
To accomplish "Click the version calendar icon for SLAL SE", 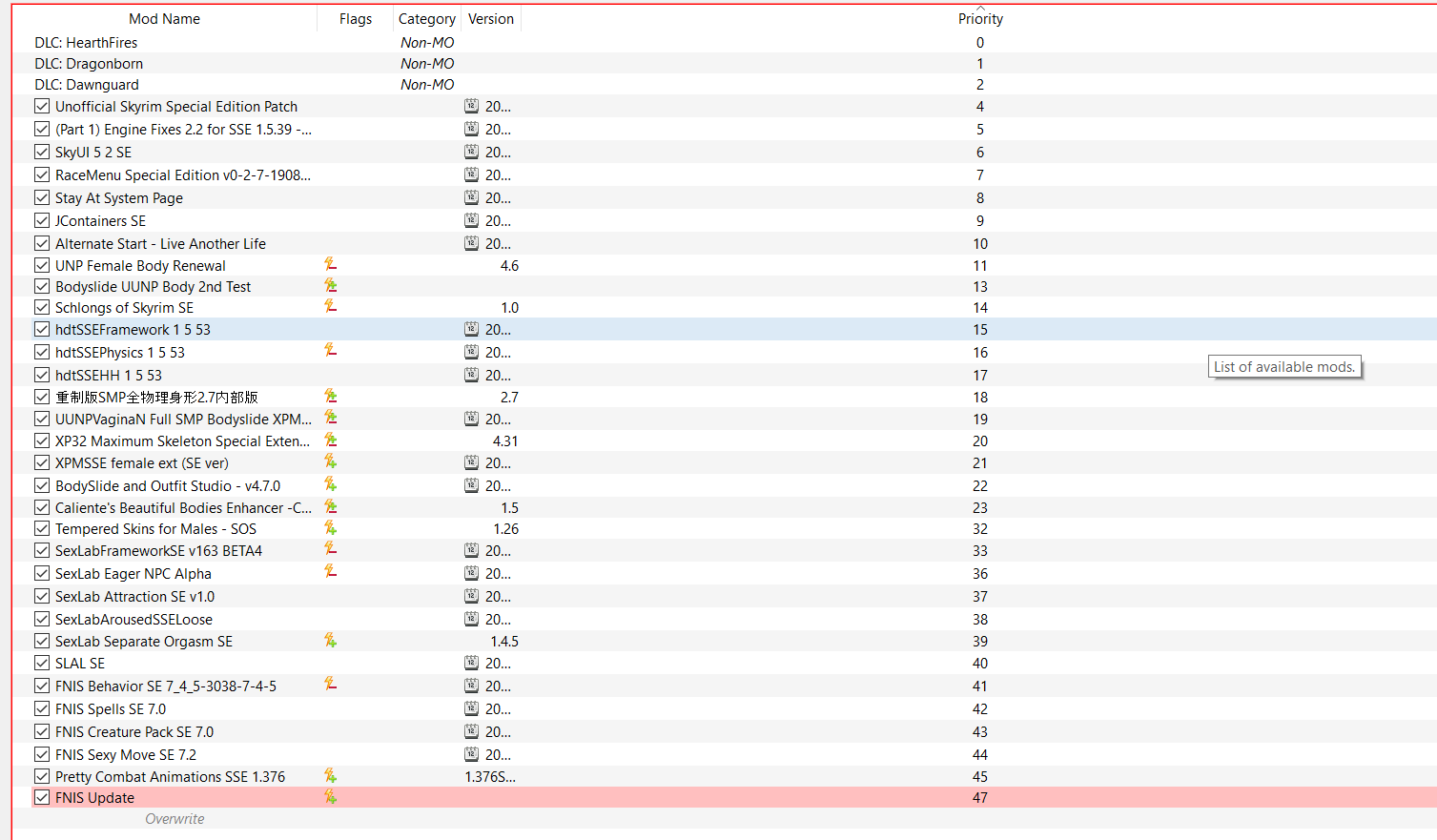I will click(x=471, y=663).
